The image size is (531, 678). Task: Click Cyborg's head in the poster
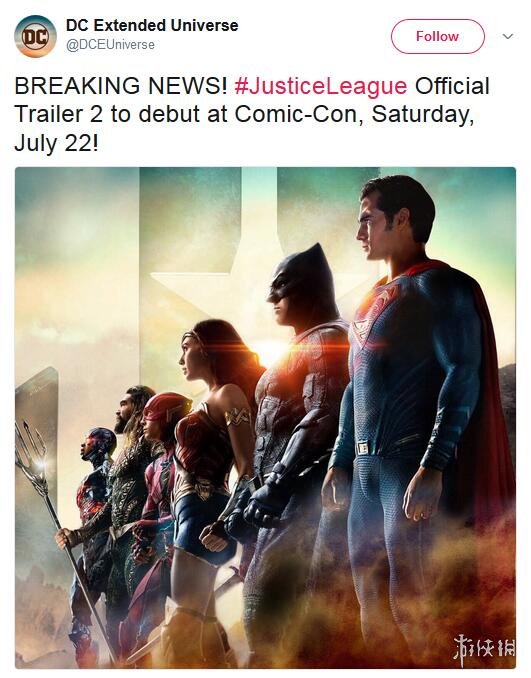[x=99, y=445]
